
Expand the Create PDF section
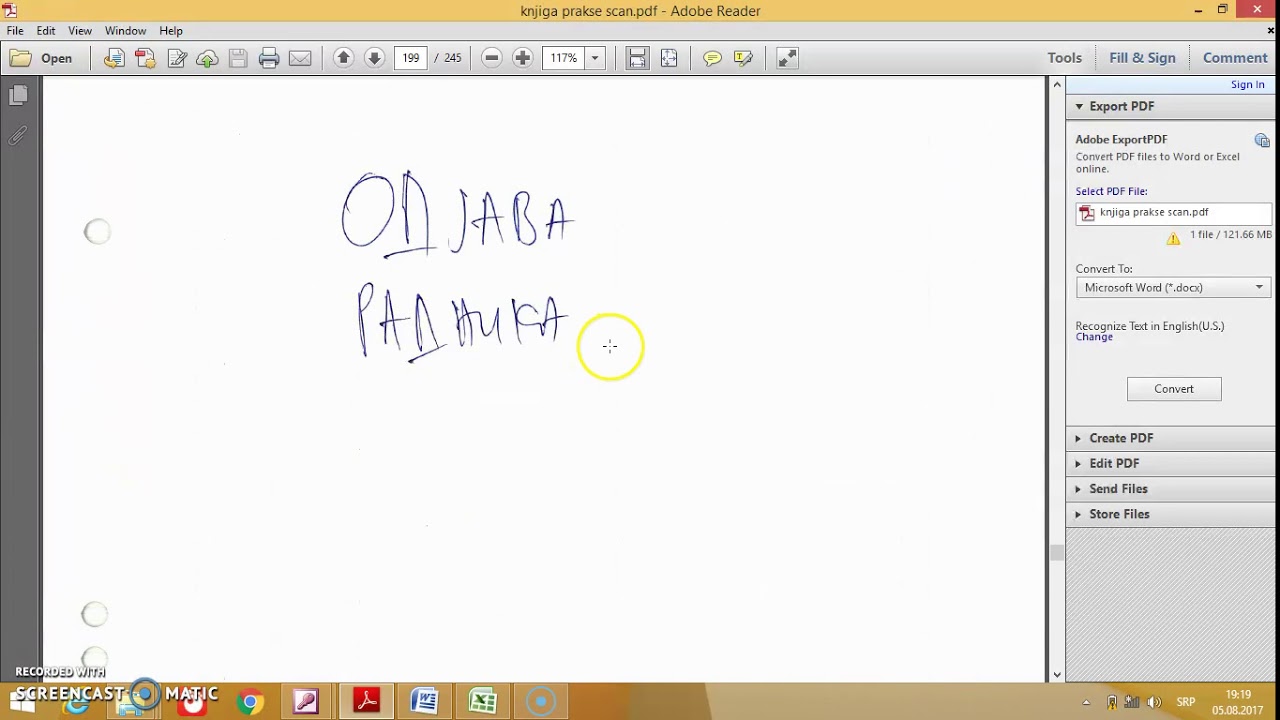1169,438
